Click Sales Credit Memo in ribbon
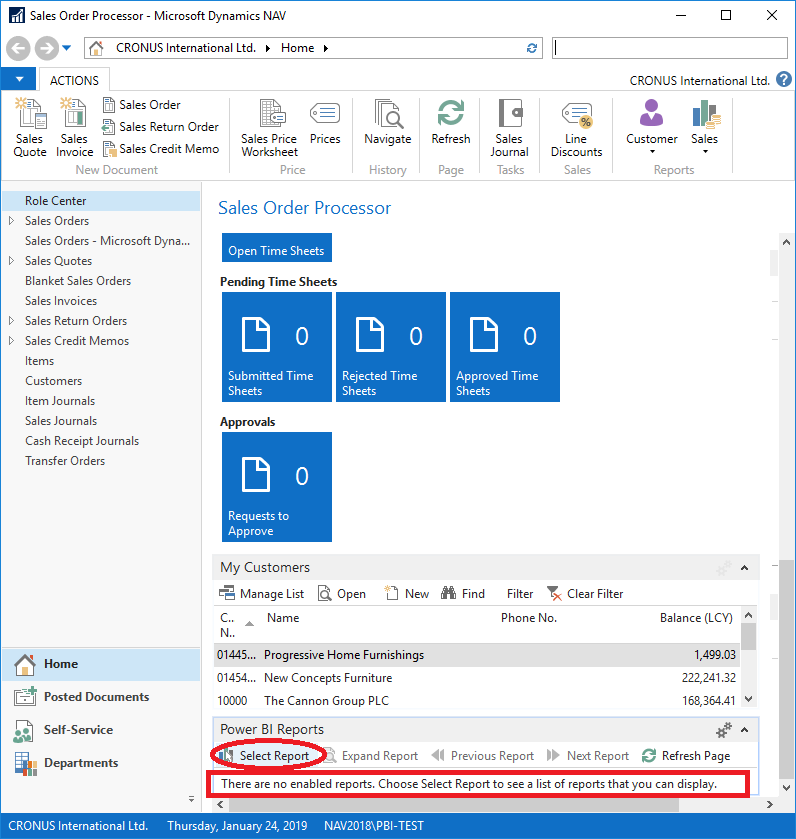Viewport: 796px width, 839px height. [161, 149]
